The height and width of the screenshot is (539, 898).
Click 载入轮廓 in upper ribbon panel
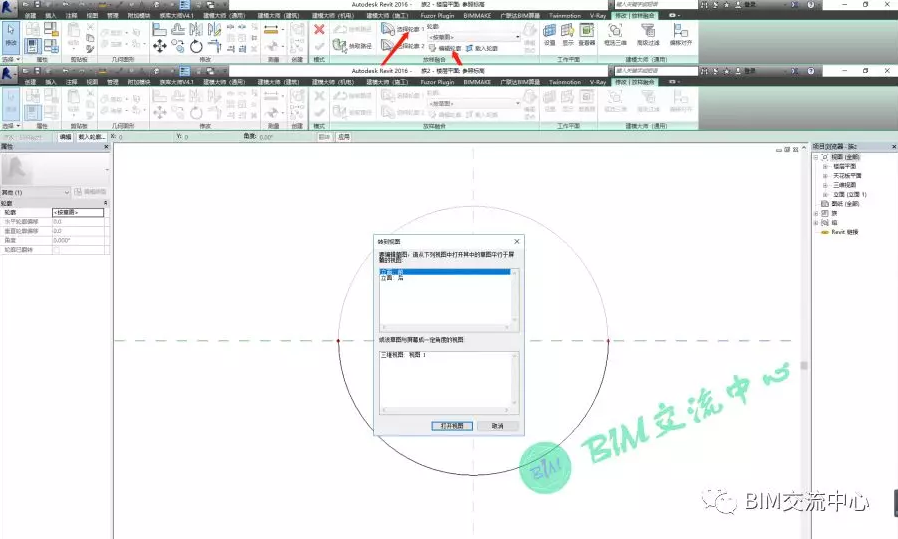click(x=482, y=49)
